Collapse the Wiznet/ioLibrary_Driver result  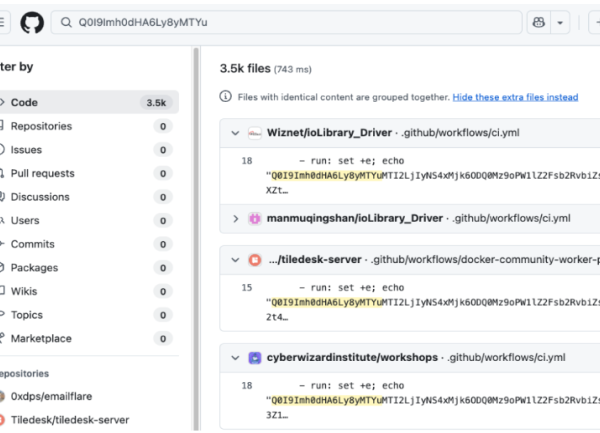point(235,133)
